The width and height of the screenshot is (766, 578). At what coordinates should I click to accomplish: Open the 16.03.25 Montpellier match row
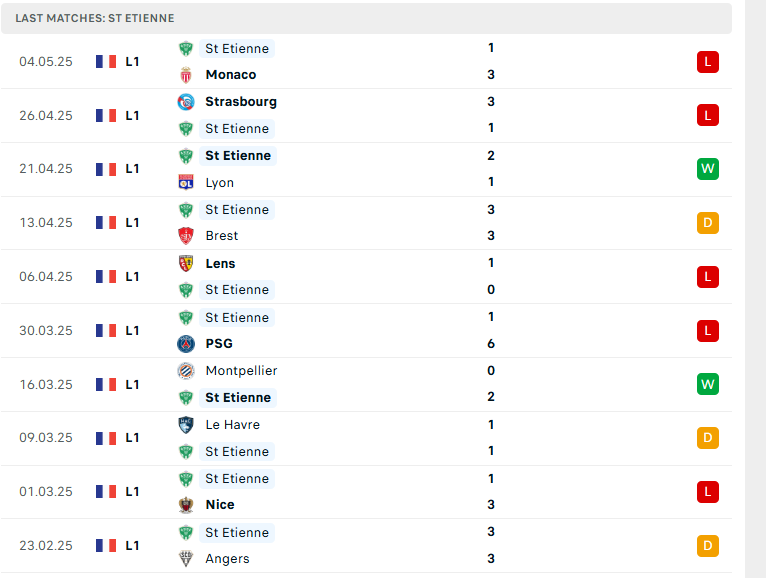click(366, 385)
